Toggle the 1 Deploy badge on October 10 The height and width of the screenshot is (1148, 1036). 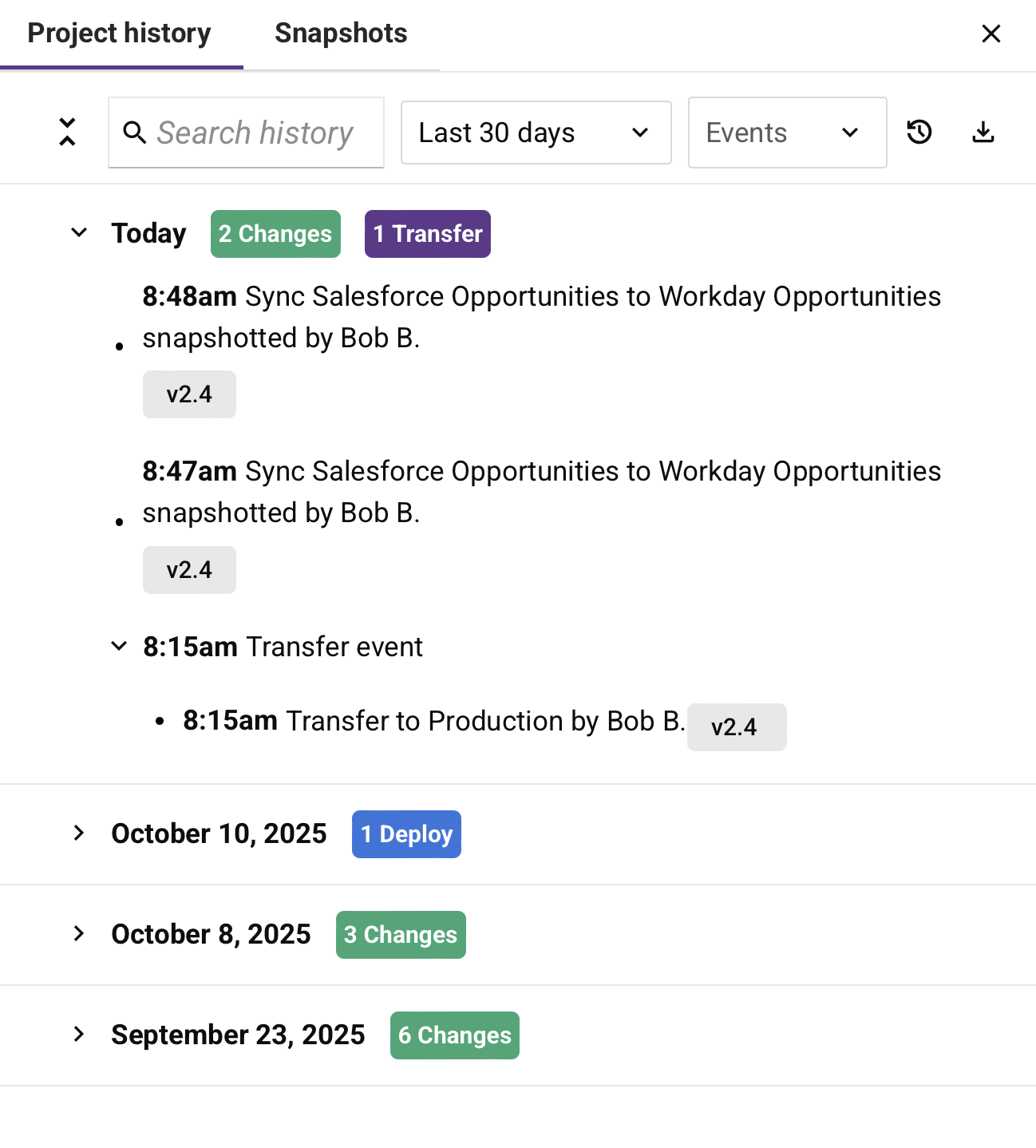(x=405, y=833)
